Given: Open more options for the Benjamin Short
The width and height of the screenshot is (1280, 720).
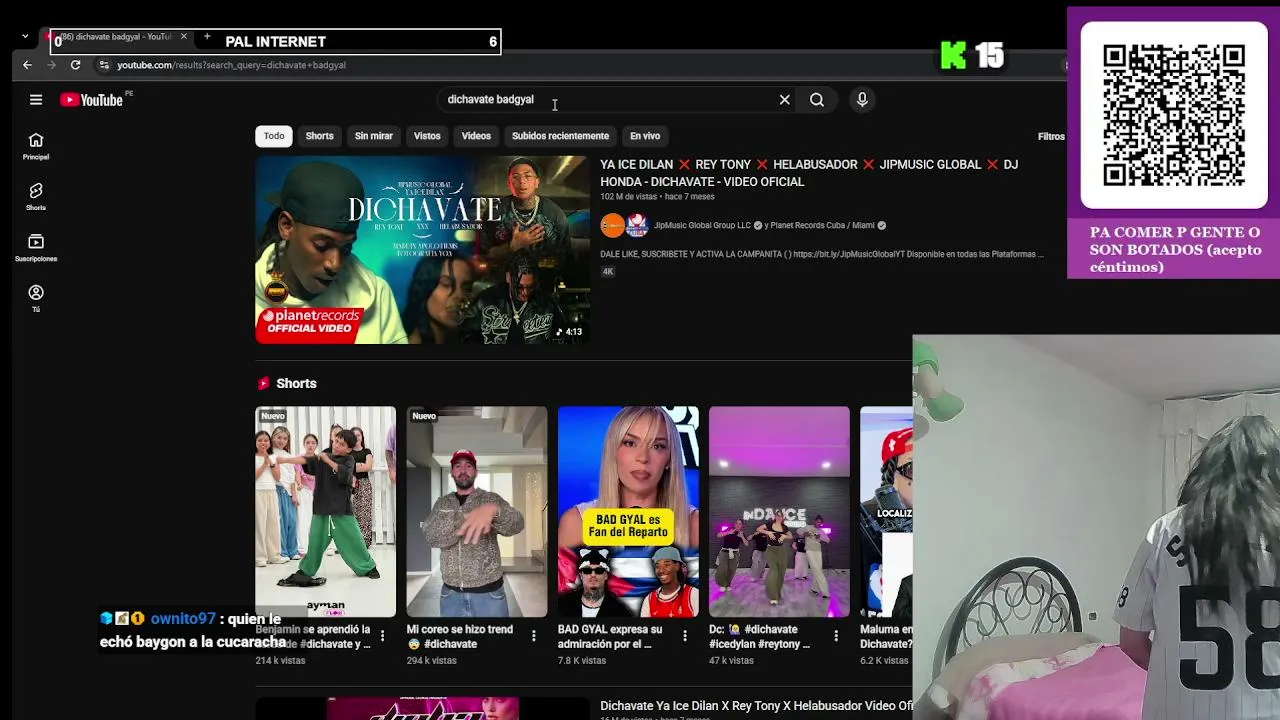Looking at the screenshot, I should point(382,636).
